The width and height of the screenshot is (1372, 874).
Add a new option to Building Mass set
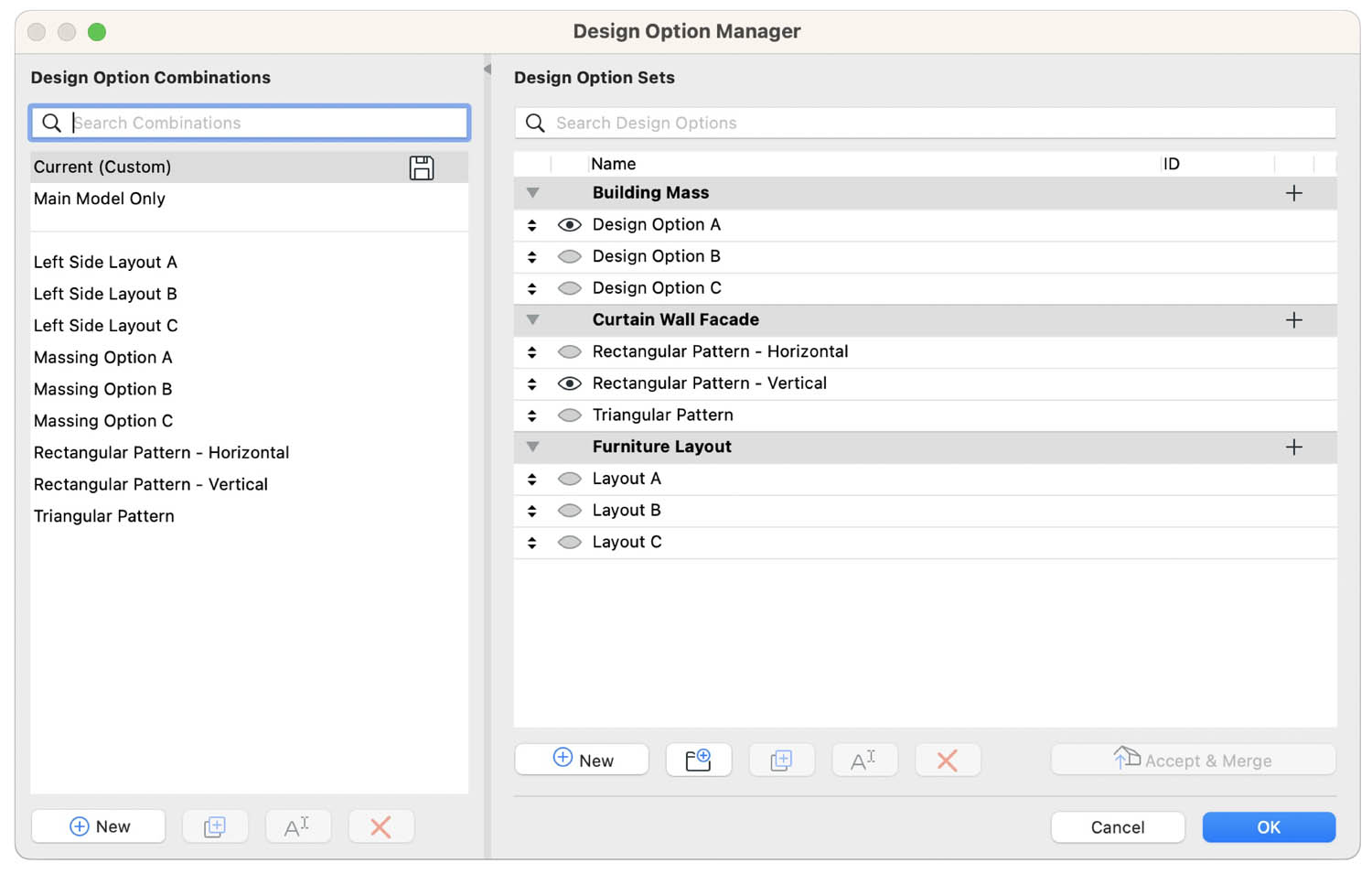[x=1294, y=192]
